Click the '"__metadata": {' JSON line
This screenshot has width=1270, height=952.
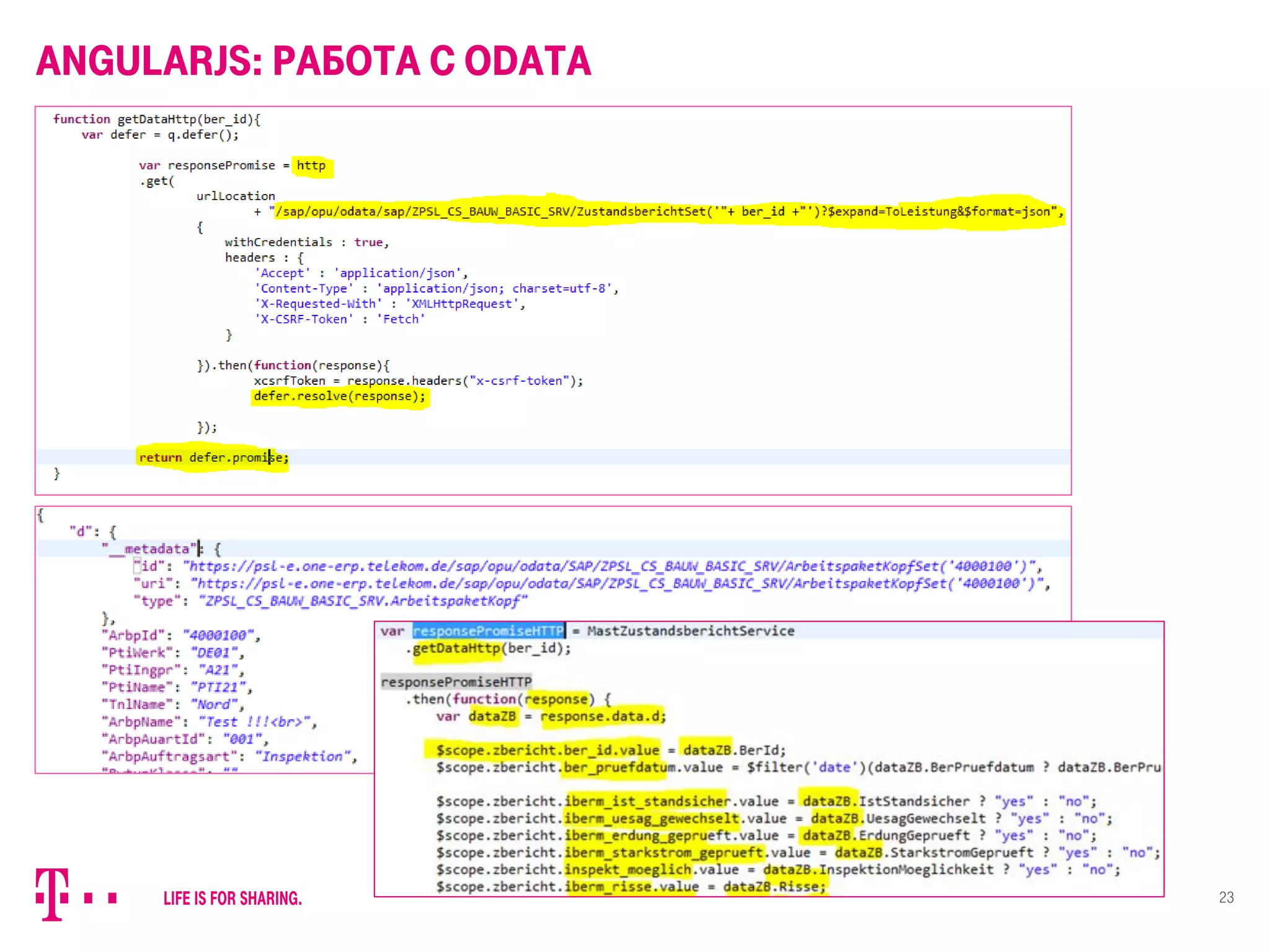(161, 549)
